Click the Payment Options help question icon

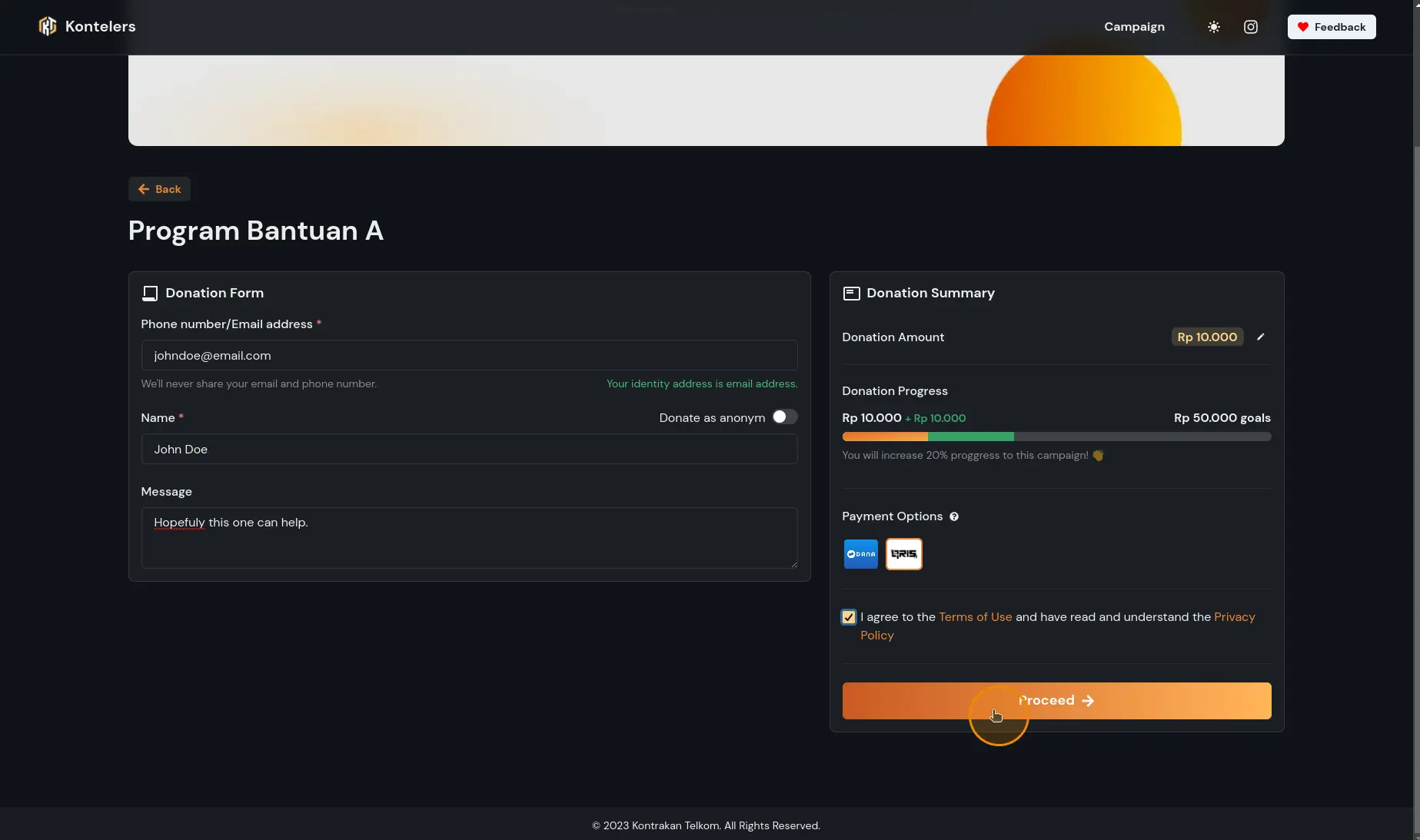point(954,516)
